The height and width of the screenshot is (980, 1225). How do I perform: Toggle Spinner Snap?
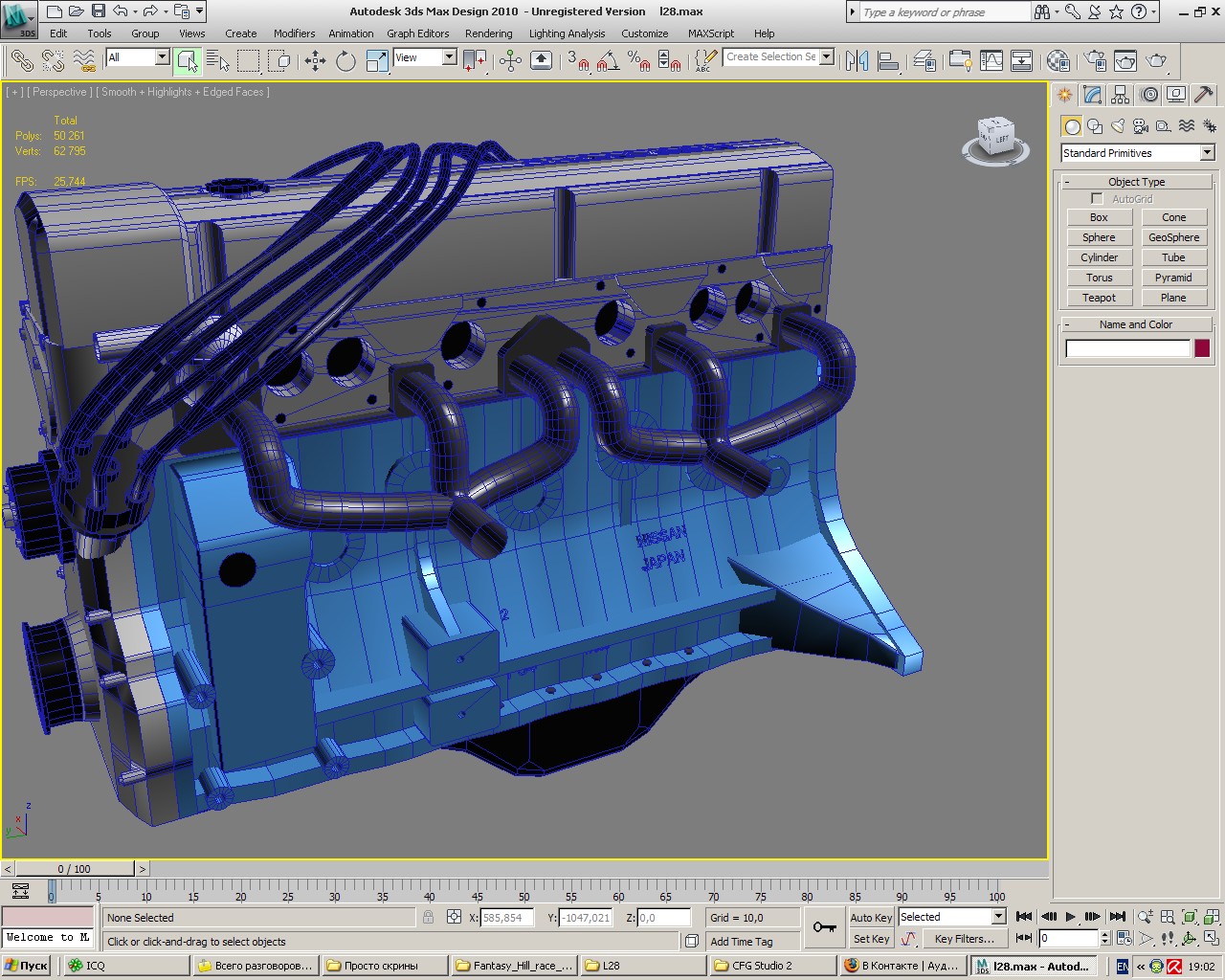click(670, 60)
